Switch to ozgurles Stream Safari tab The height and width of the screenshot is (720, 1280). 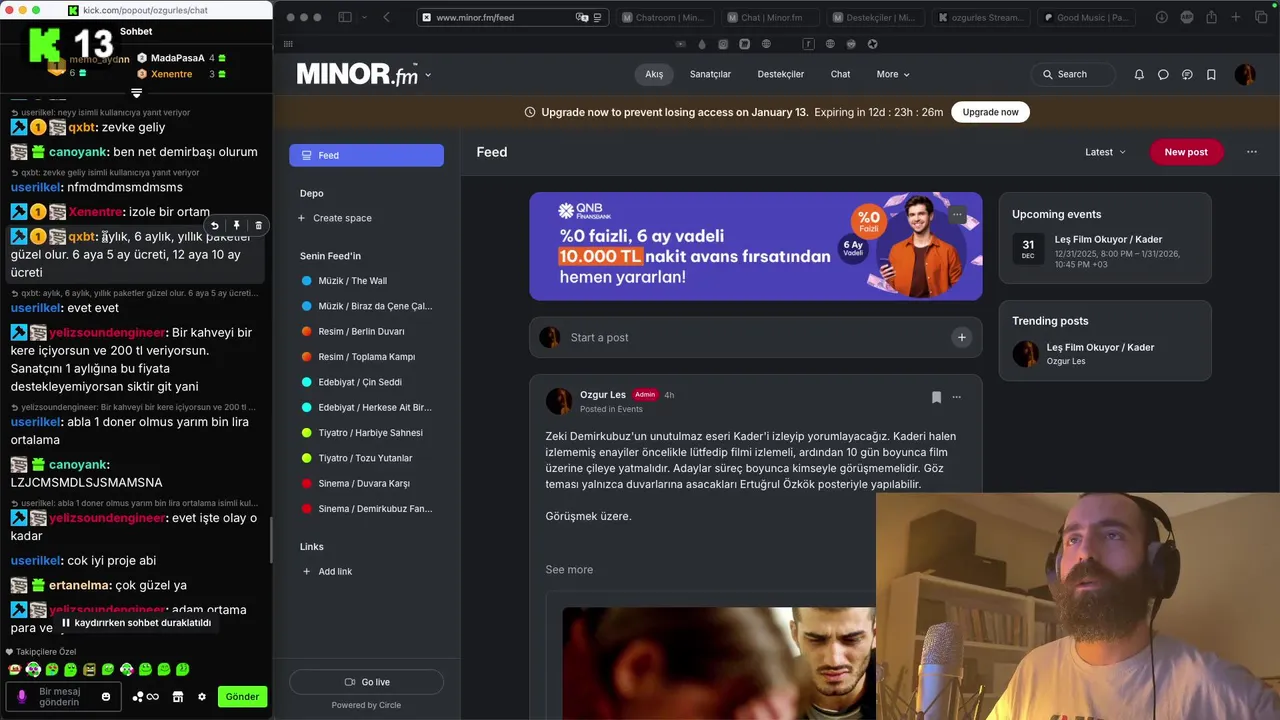point(981,17)
